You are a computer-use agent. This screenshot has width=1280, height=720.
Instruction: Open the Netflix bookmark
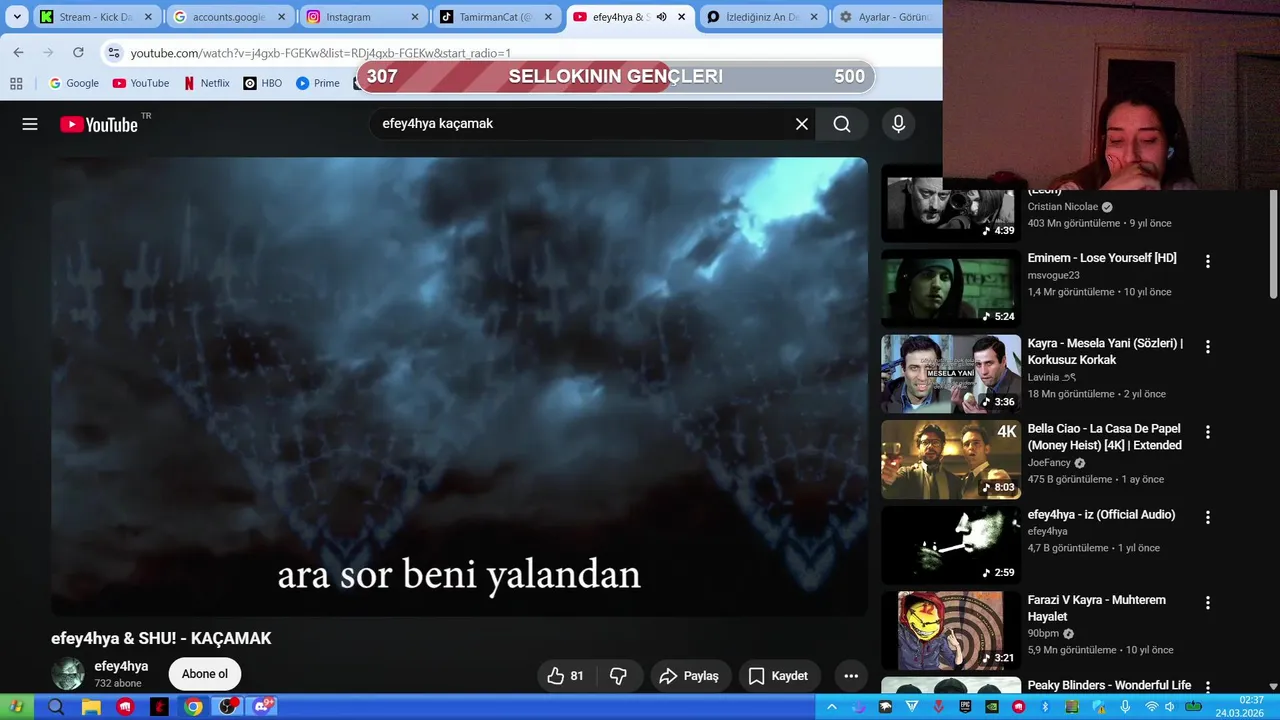coord(206,83)
